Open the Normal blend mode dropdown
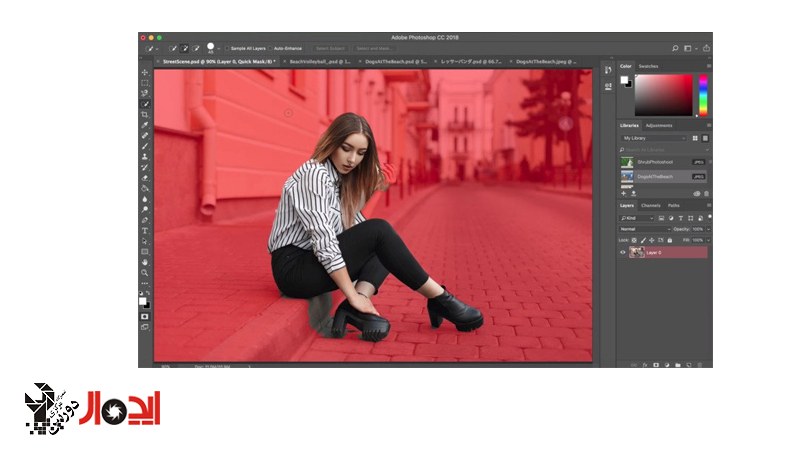 click(645, 229)
